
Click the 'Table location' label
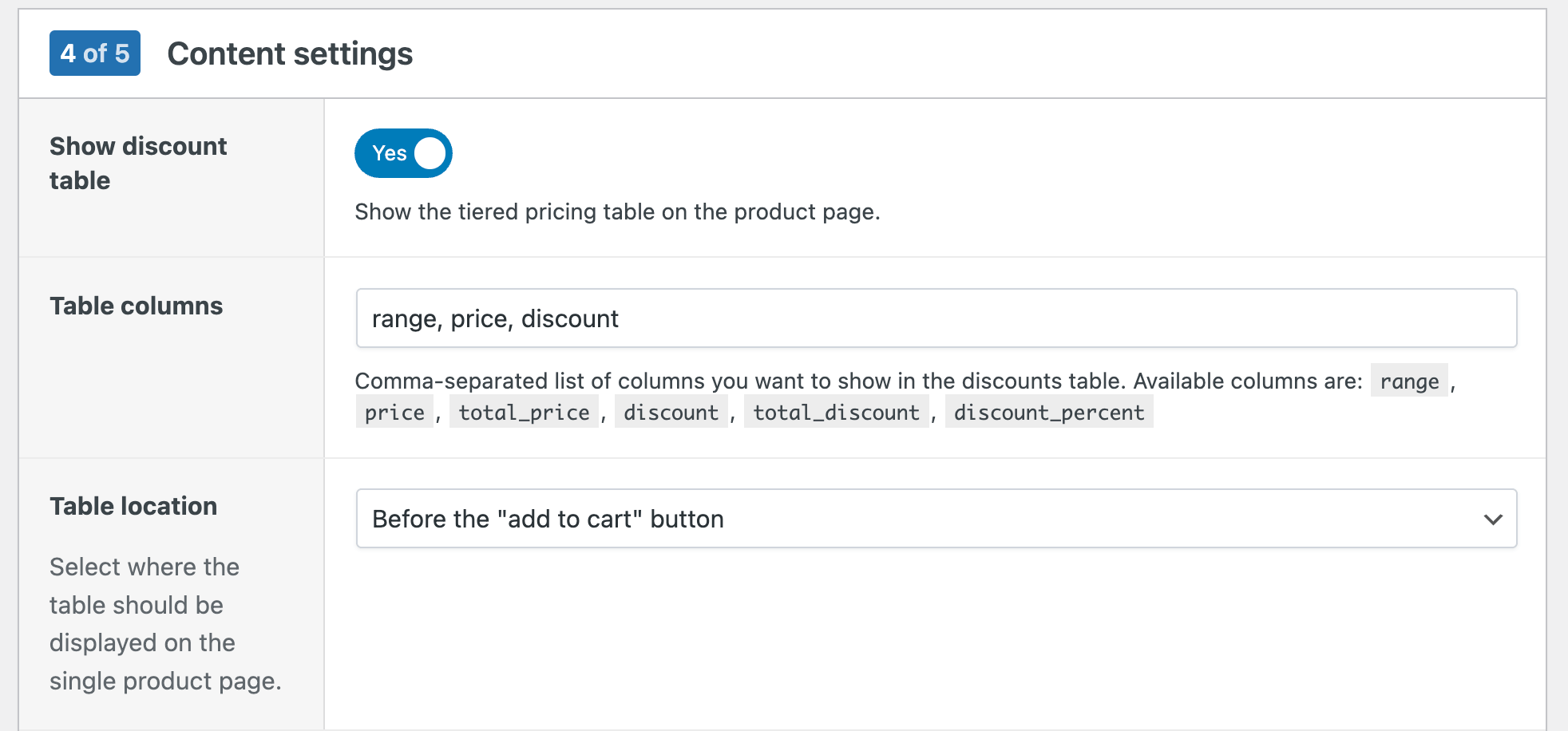(133, 506)
